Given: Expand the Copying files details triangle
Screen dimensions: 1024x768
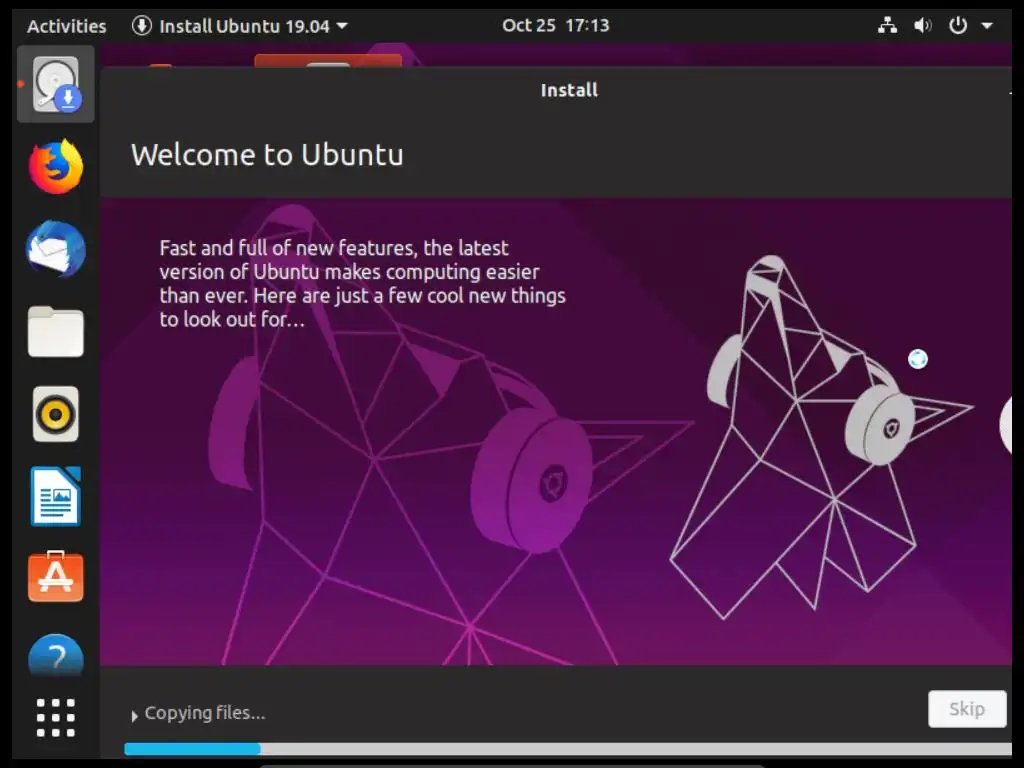Looking at the screenshot, I should (135, 716).
